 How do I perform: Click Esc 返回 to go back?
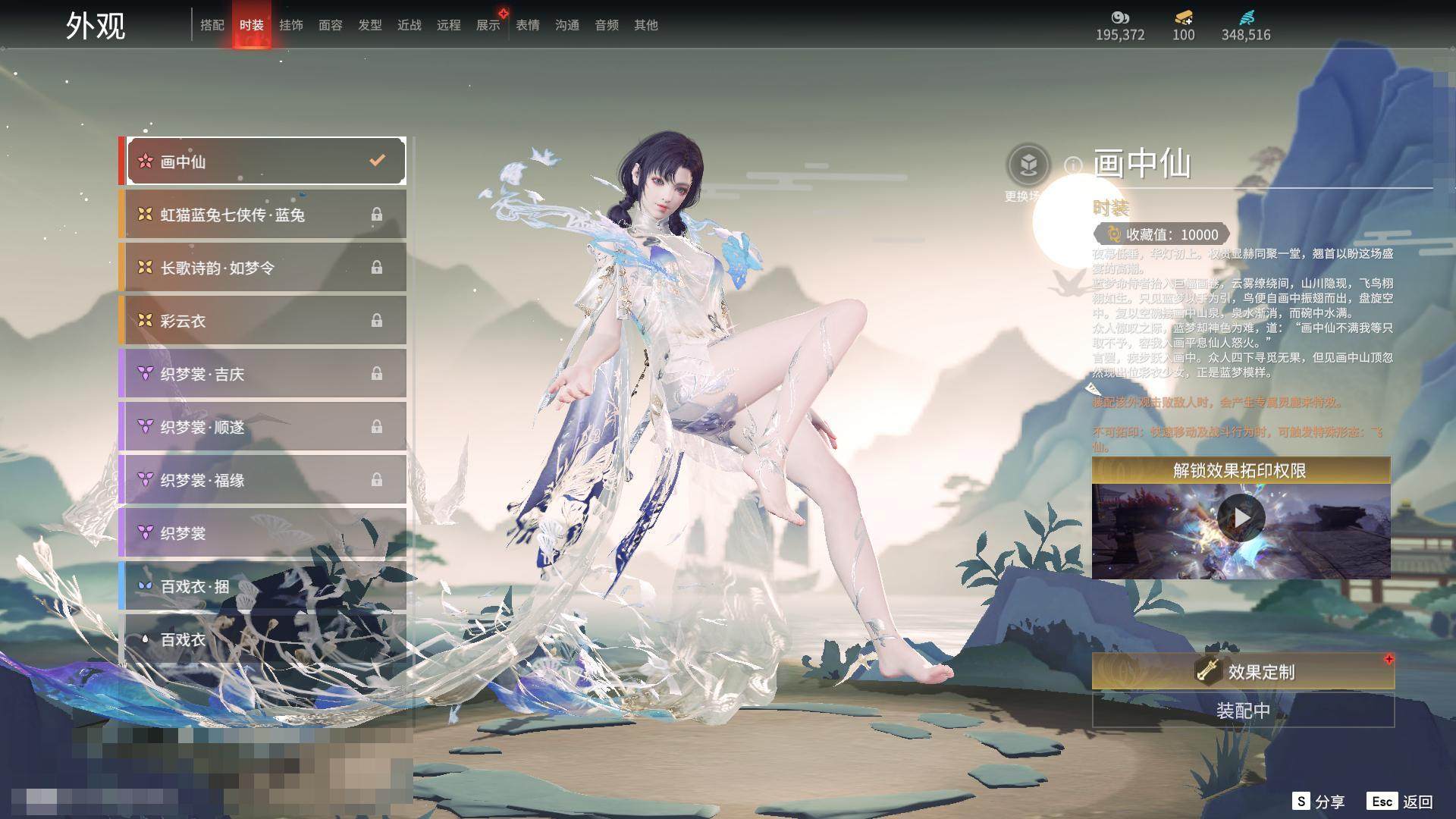coord(1400,802)
